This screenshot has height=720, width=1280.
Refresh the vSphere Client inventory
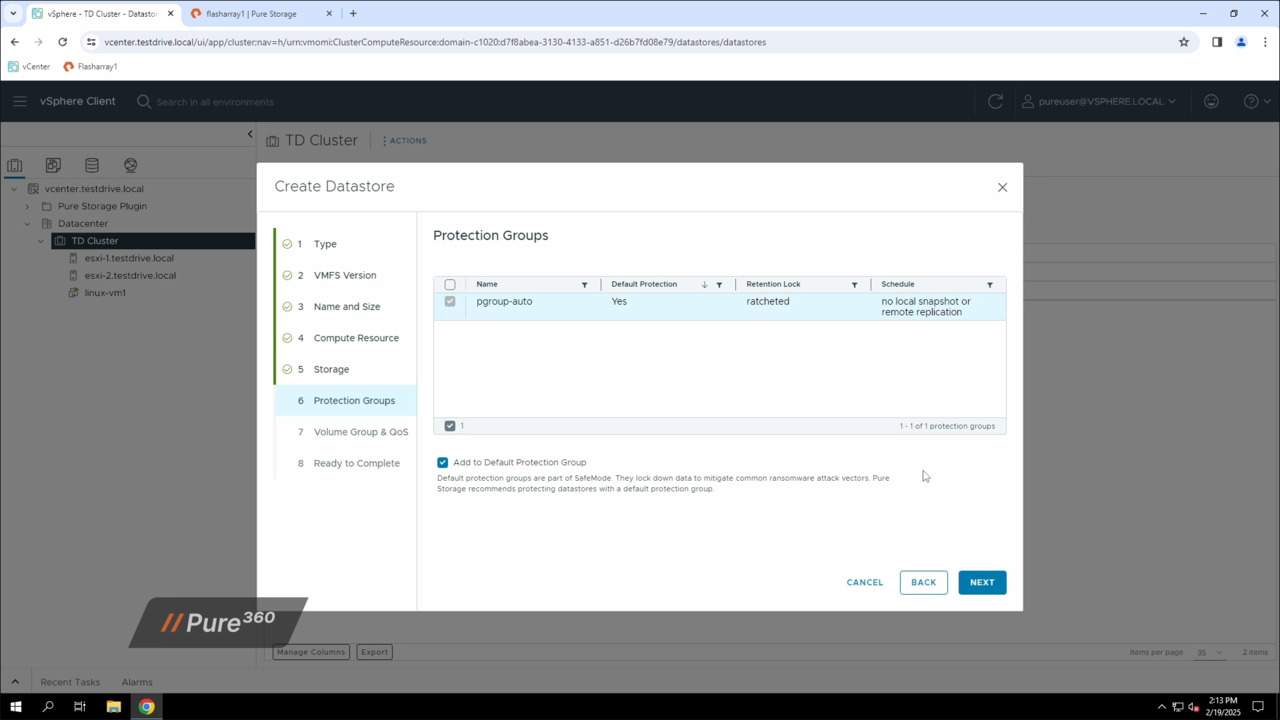click(995, 101)
